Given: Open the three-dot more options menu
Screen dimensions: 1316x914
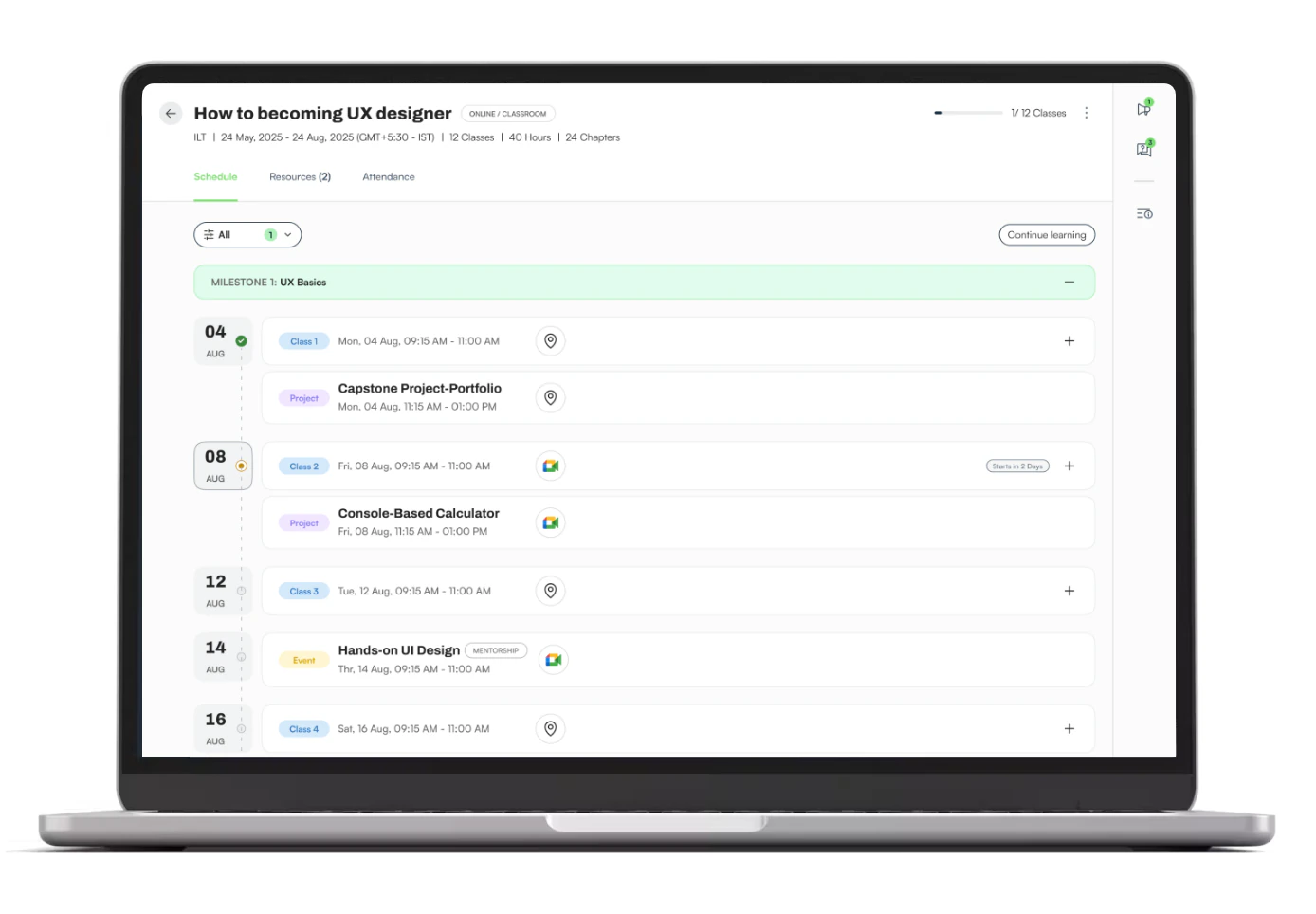Looking at the screenshot, I should [1087, 113].
